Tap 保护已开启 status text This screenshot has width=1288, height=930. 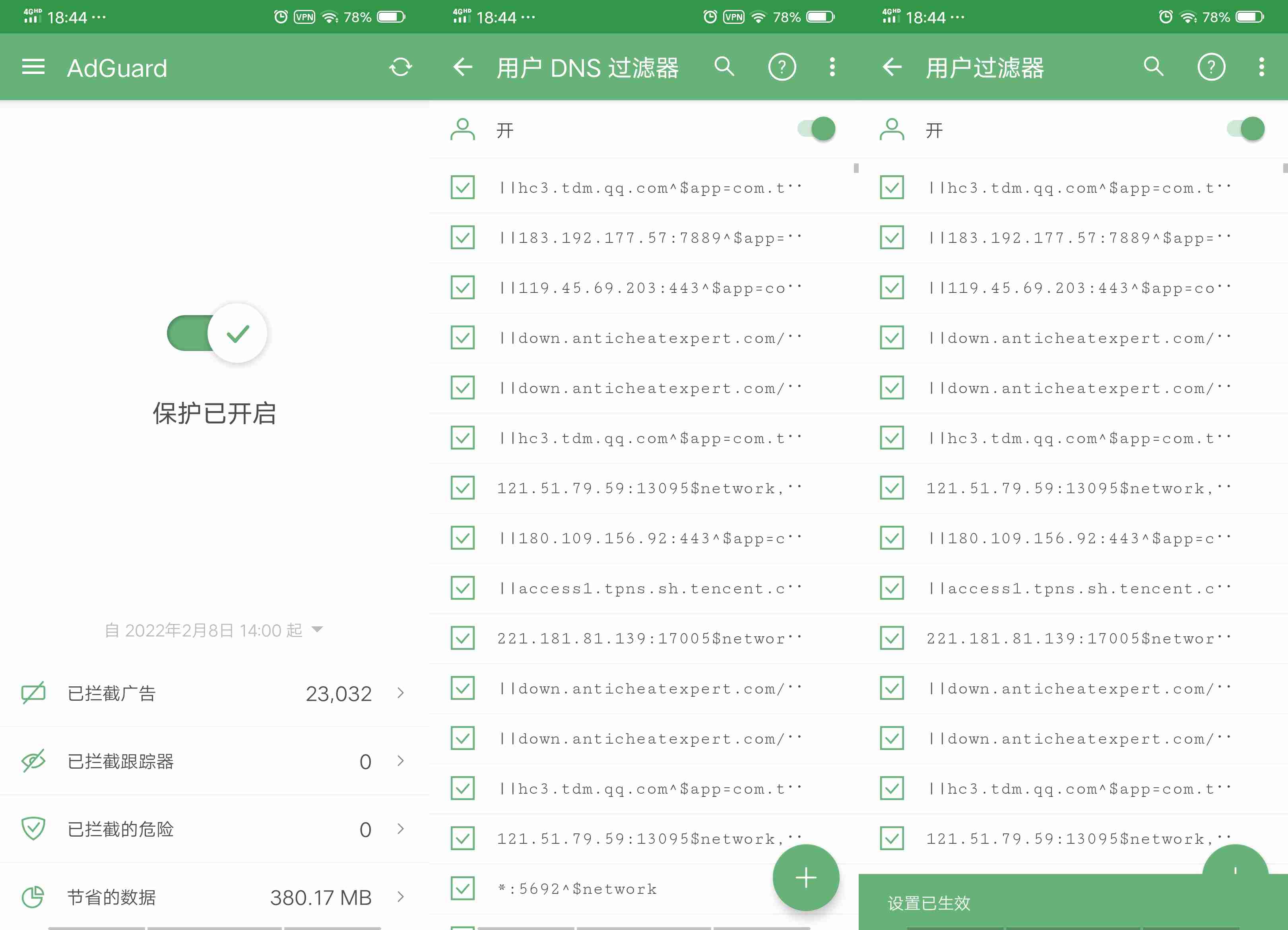(214, 413)
